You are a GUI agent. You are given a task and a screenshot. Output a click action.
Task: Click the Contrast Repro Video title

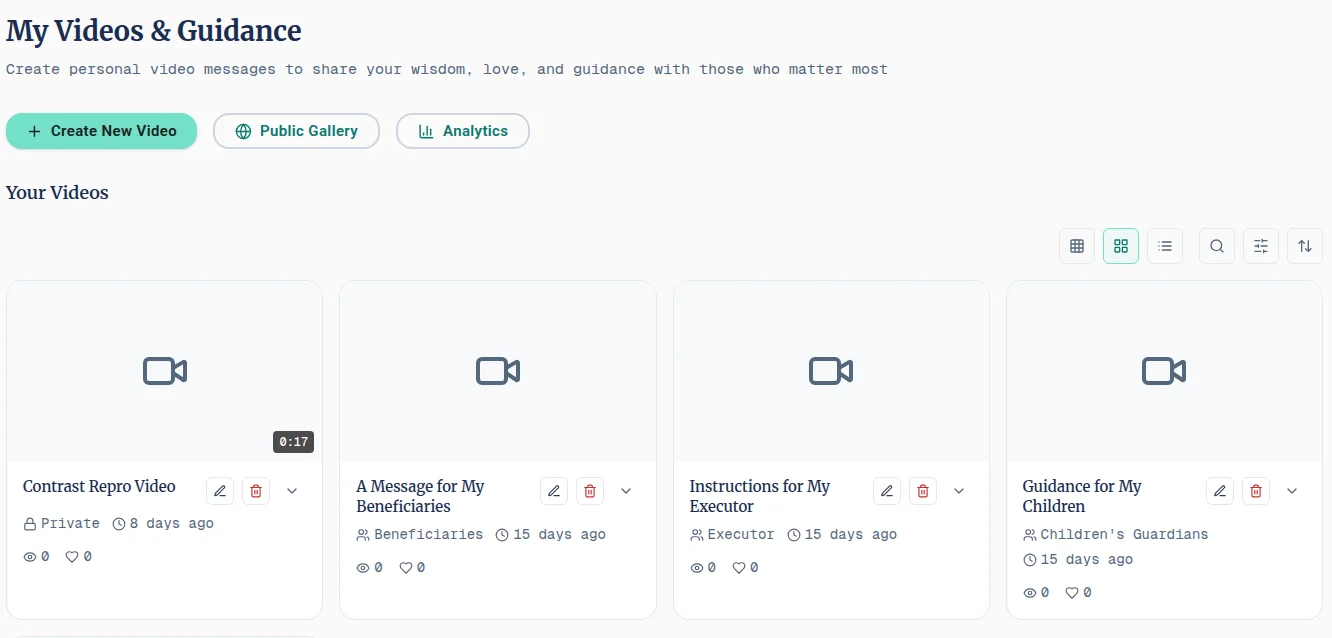click(x=99, y=487)
